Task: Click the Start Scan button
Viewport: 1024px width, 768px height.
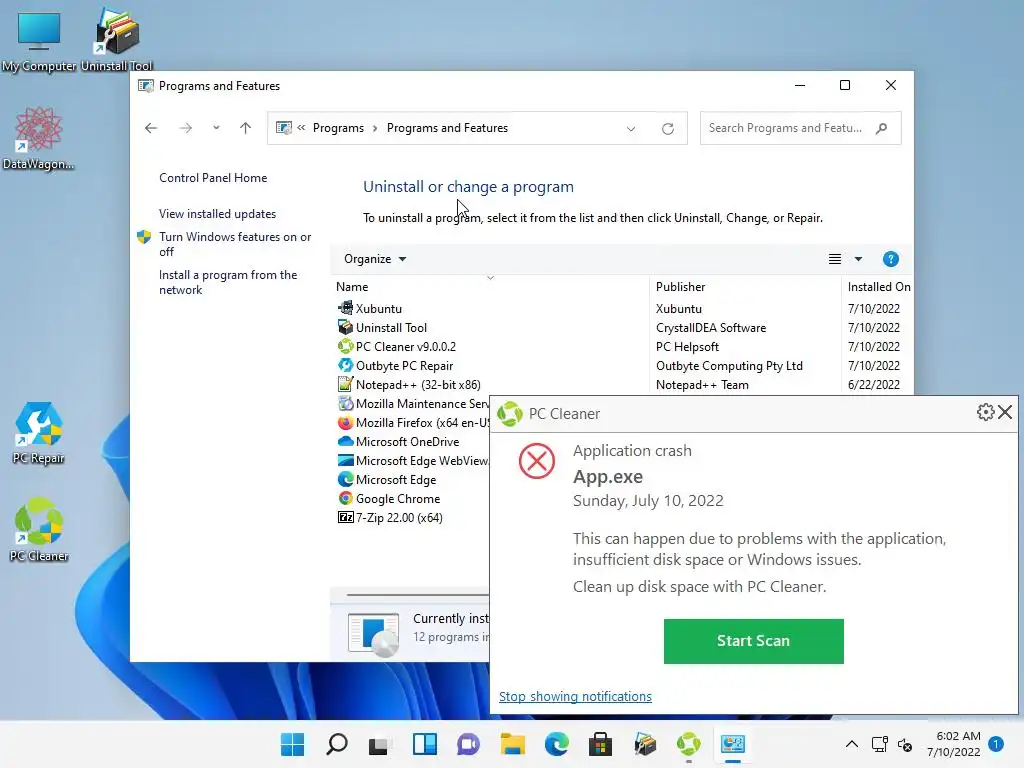Action: tap(754, 641)
